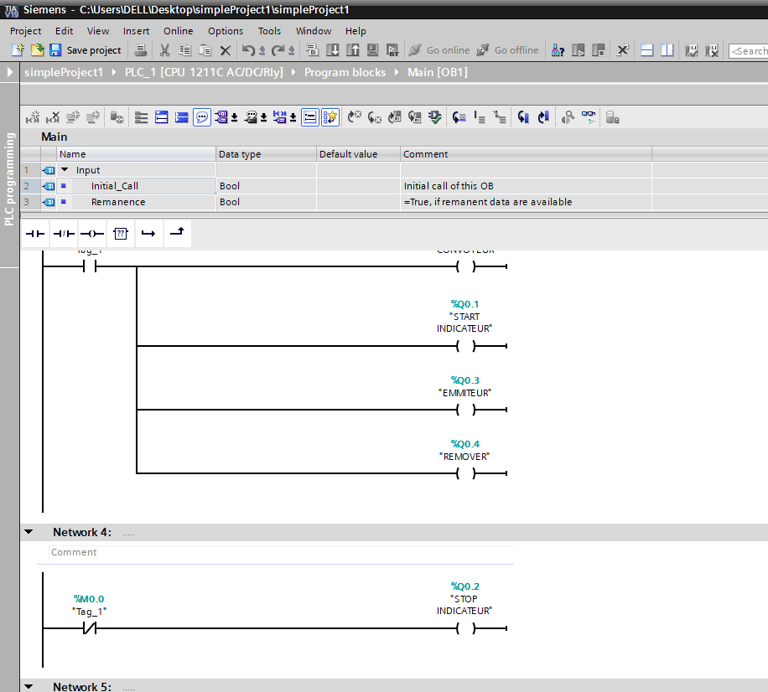The width and height of the screenshot is (768, 692).
Task: Click the delete X icon in toolbar
Action: [225, 50]
